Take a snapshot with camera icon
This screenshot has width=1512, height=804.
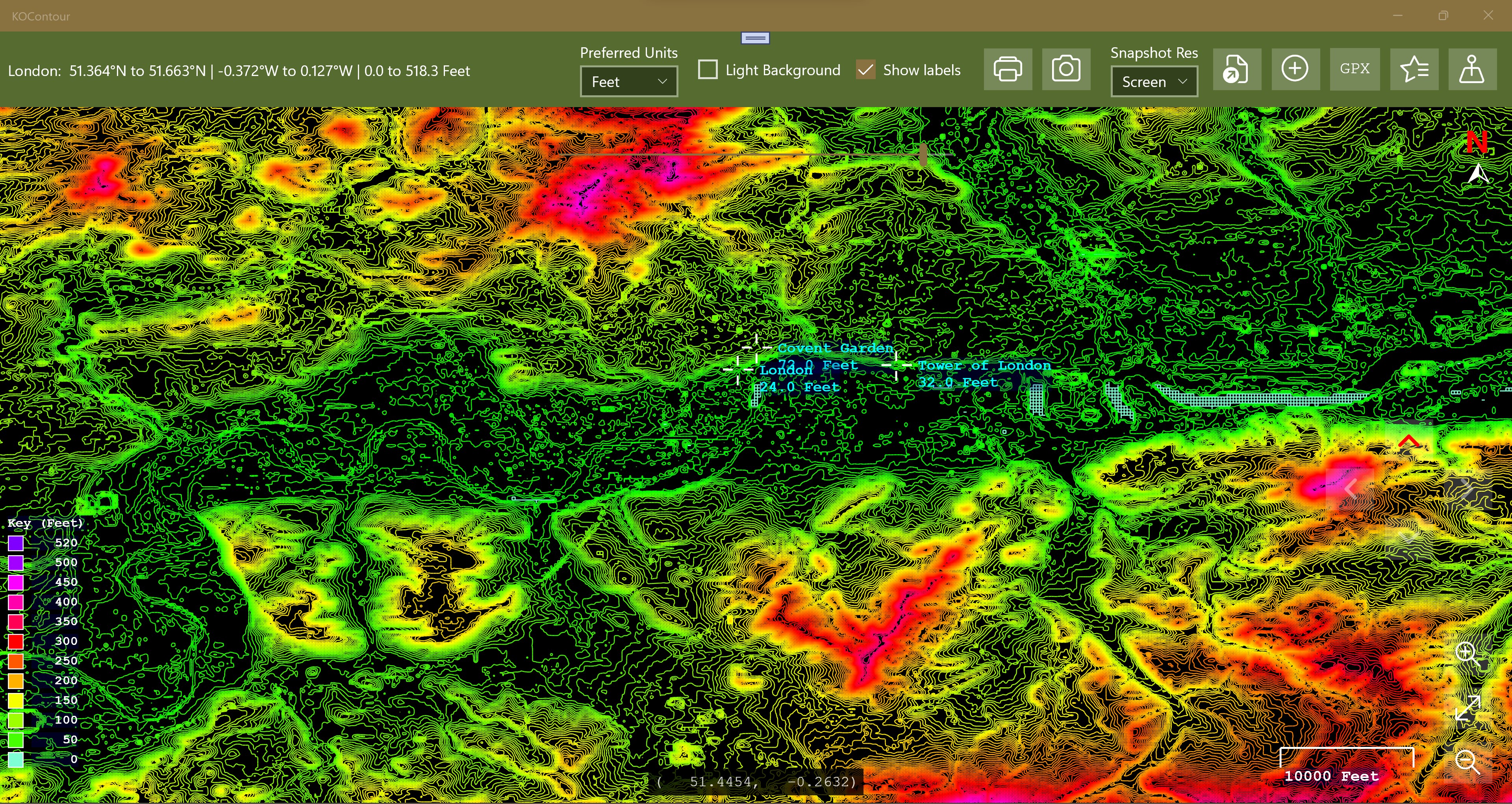pyautogui.click(x=1066, y=69)
